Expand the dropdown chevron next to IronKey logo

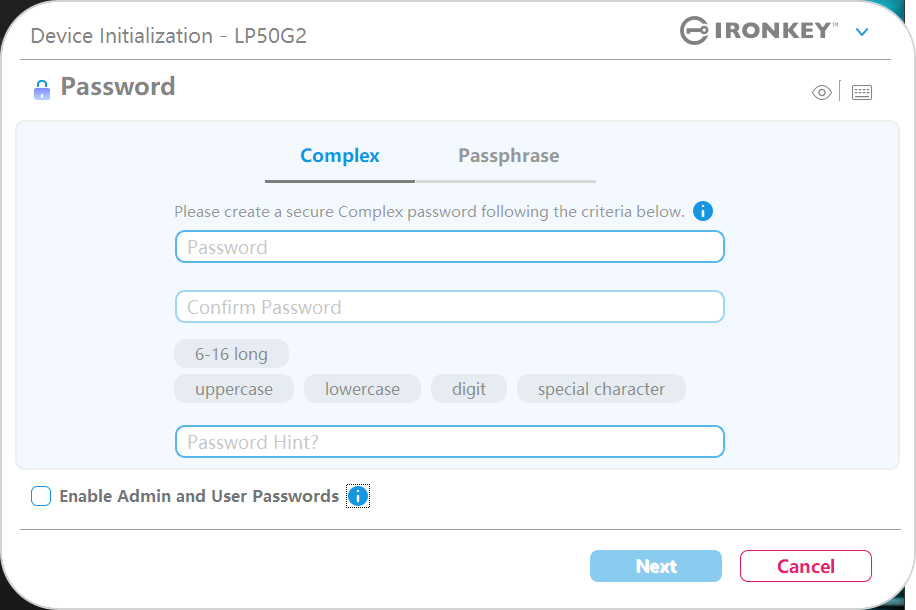point(862,32)
